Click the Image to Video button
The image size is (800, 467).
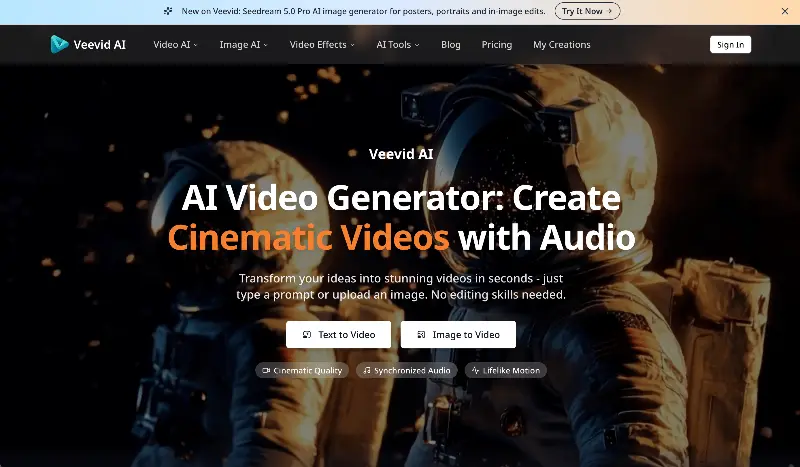458,334
